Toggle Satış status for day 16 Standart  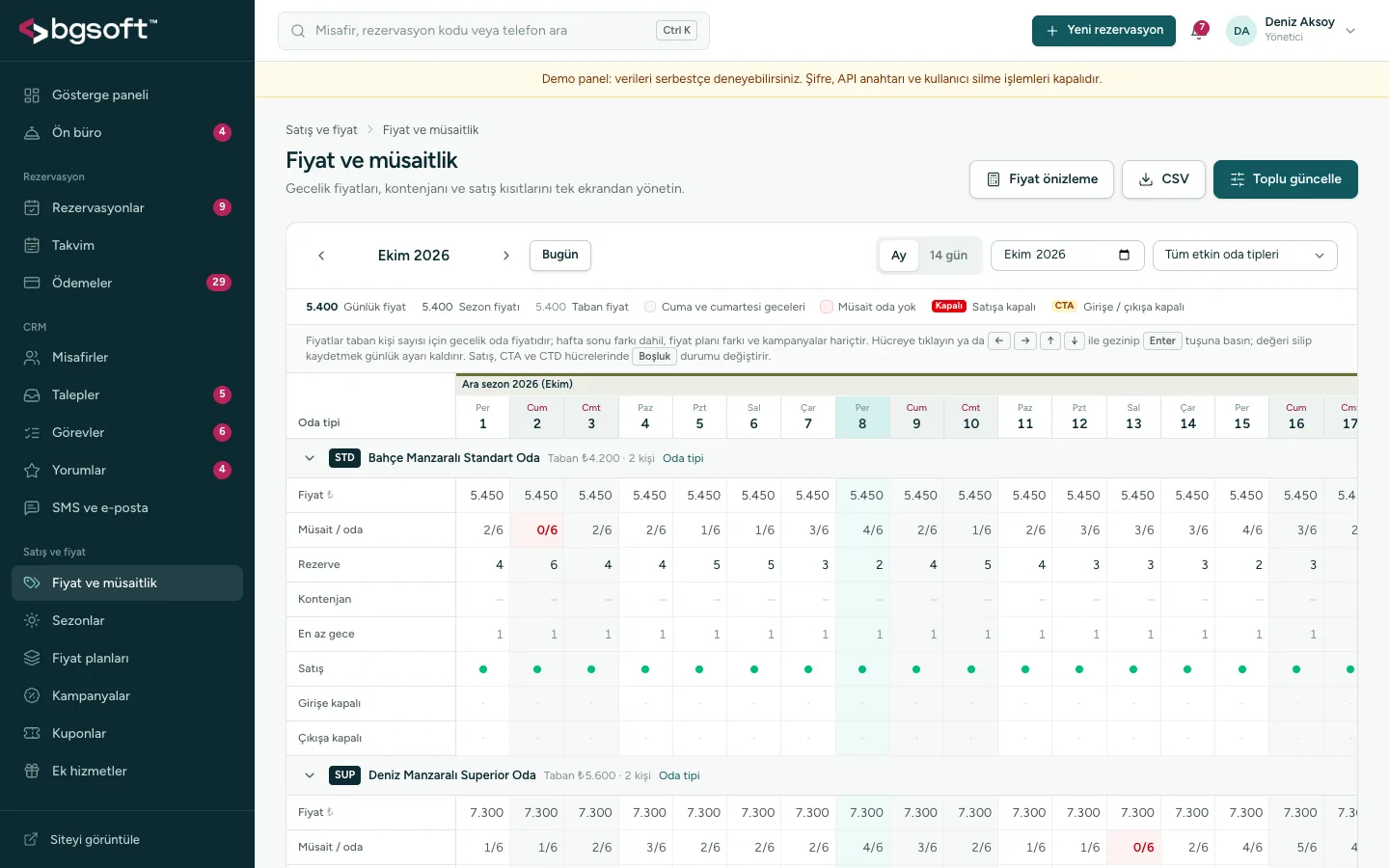point(1296,669)
